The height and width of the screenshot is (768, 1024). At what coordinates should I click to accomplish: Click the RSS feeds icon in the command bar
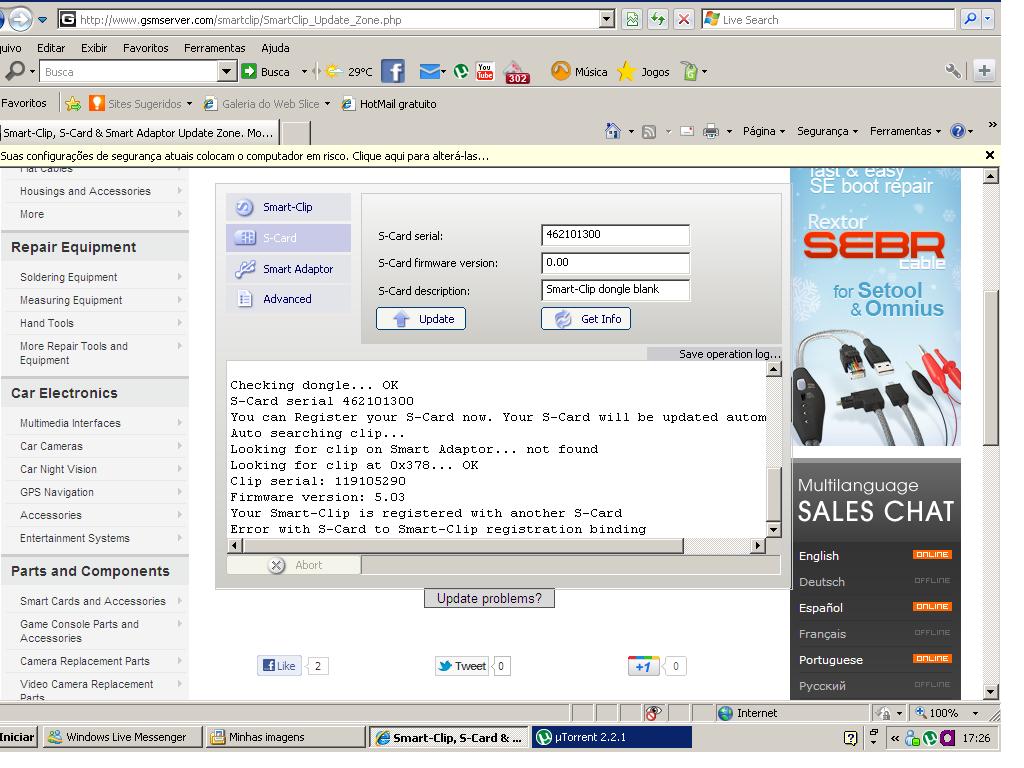coord(648,132)
